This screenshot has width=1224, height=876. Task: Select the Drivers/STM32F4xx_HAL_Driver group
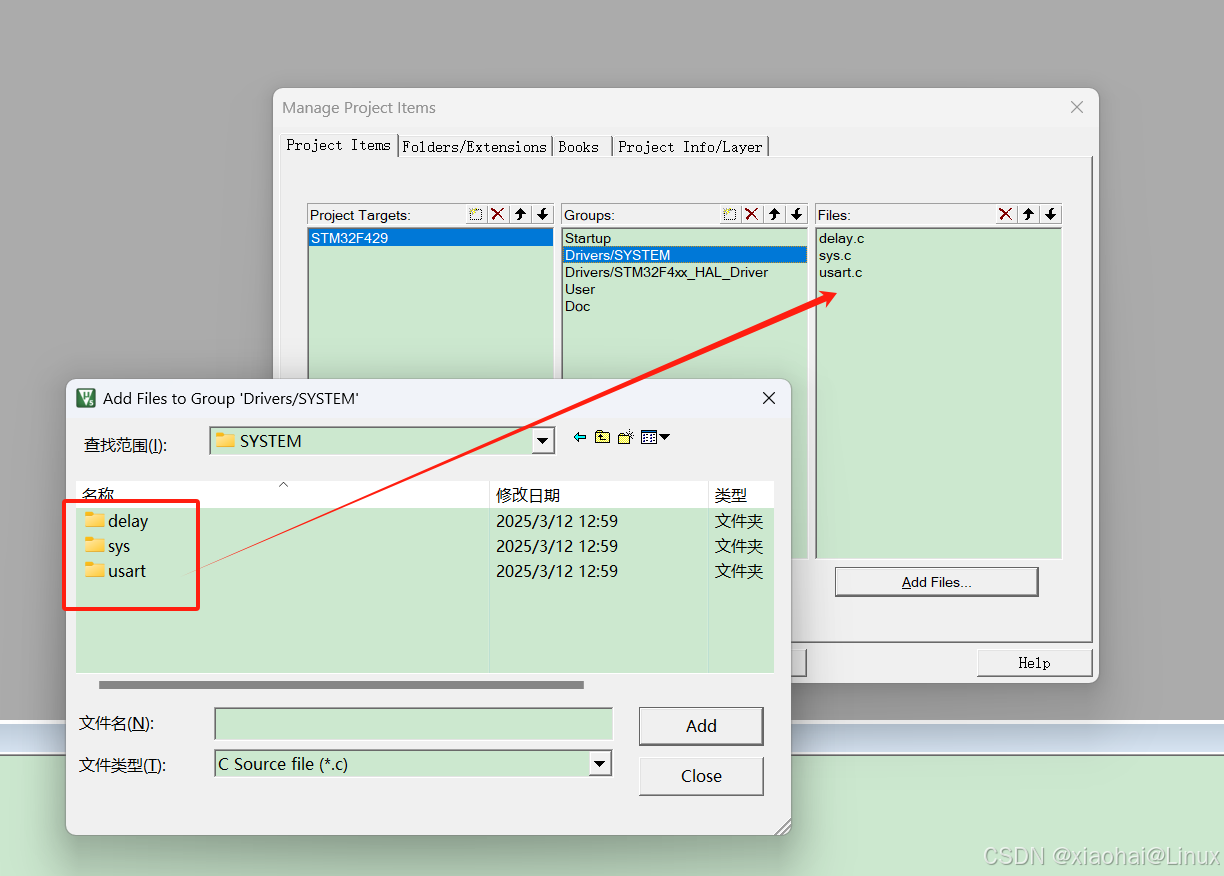pos(684,272)
